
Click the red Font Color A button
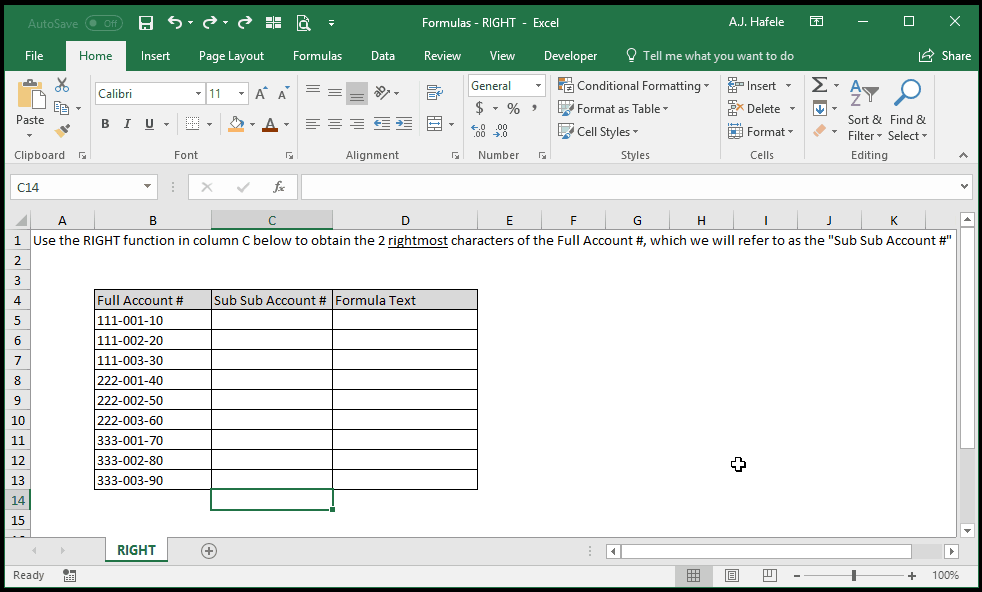270,123
